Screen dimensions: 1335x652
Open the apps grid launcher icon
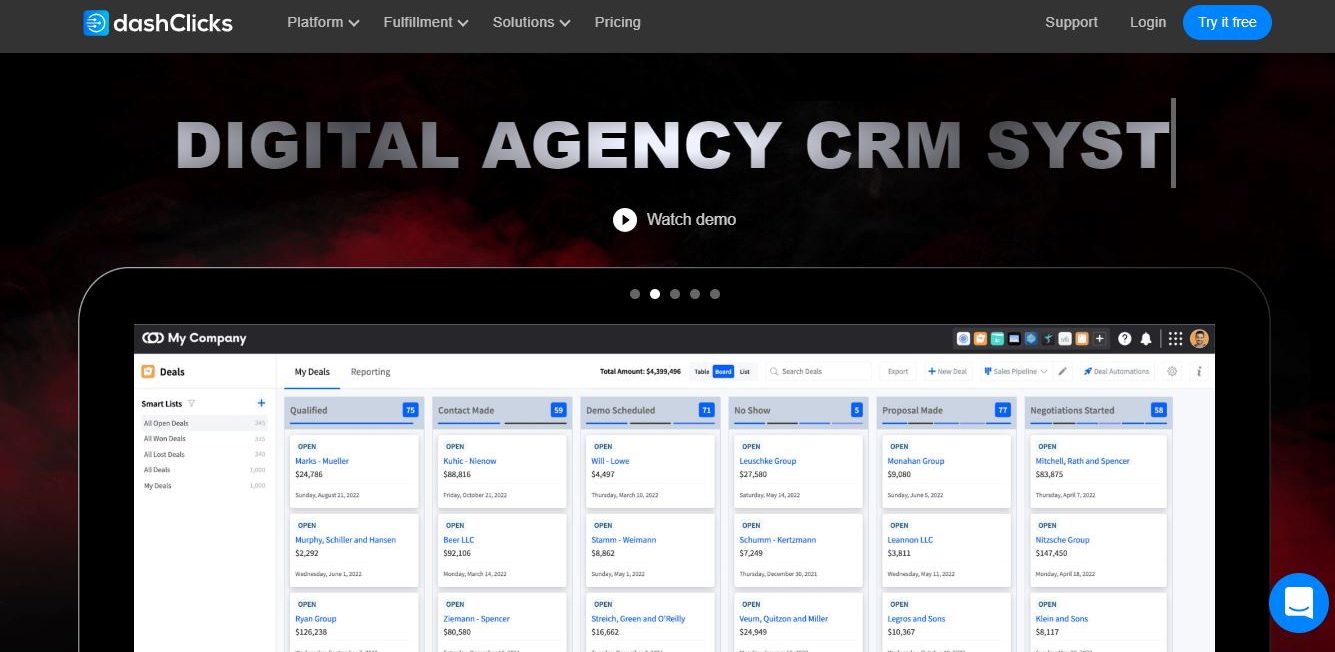coord(1175,338)
